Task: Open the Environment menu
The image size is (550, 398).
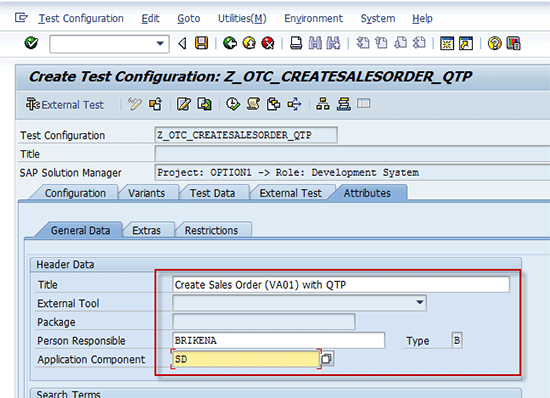Action: [x=313, y=18]
